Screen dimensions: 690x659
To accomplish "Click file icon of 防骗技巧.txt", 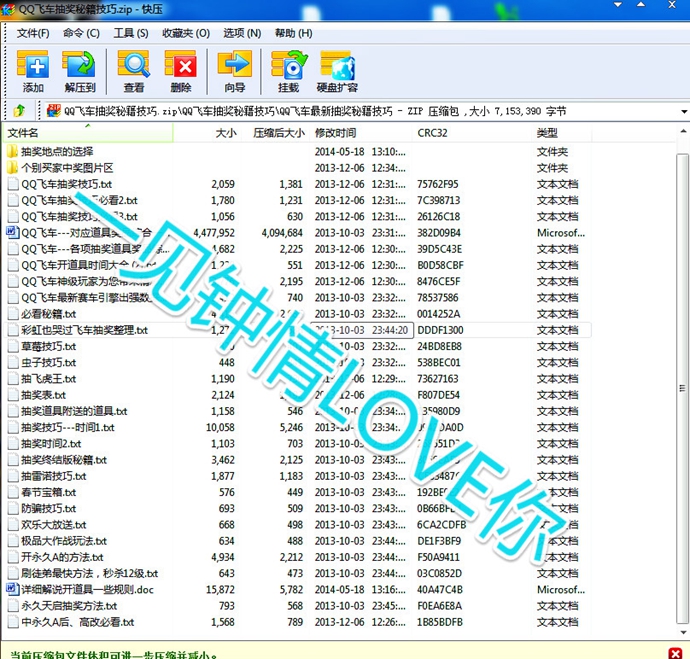I will [14, 509].
